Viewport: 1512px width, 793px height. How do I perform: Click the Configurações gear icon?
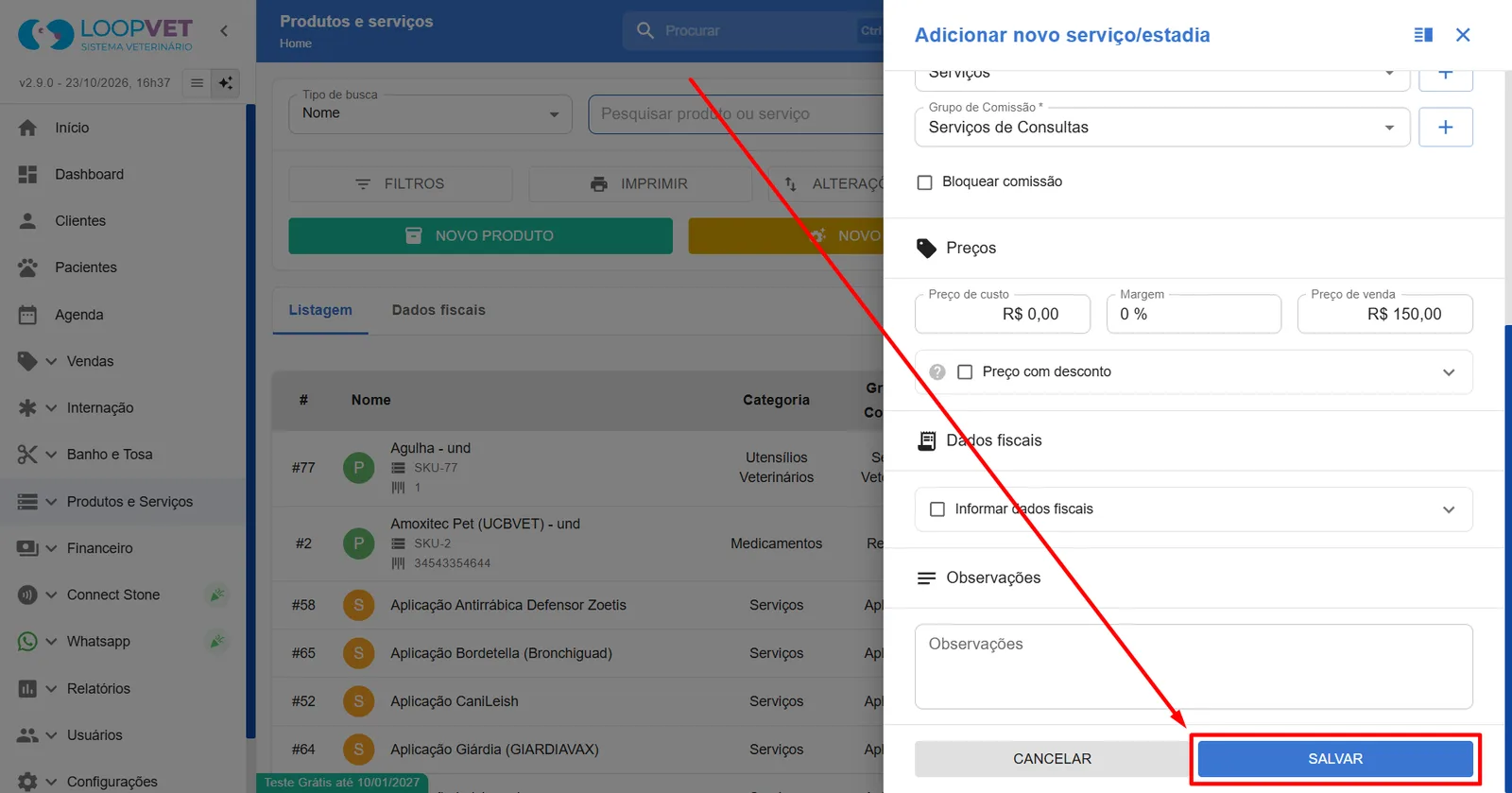point(27,782)
